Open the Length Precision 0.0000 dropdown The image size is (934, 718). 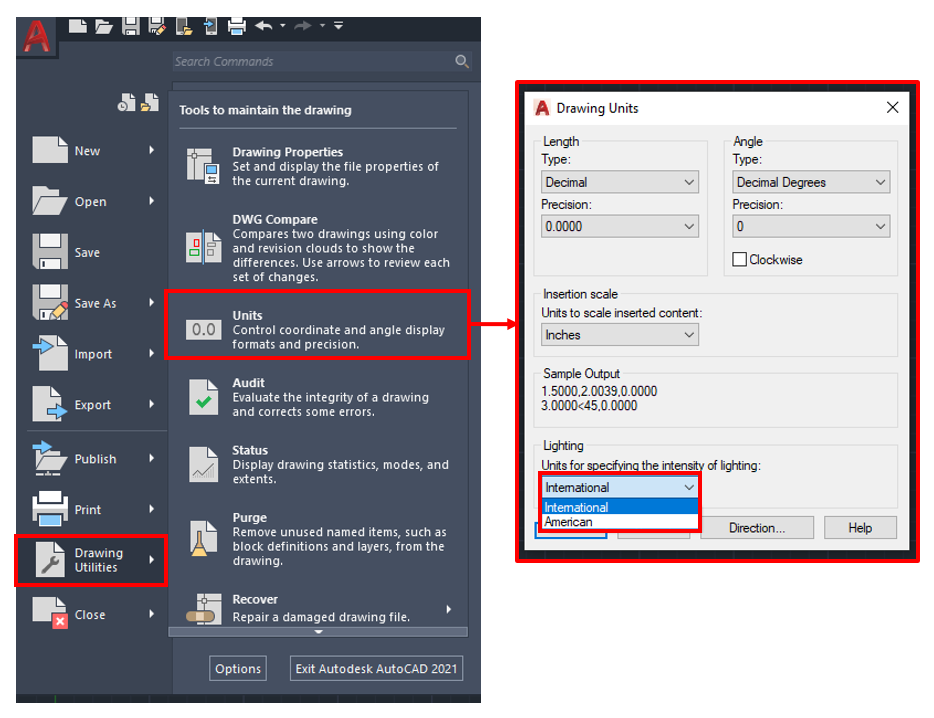click(x=619, y=226)
